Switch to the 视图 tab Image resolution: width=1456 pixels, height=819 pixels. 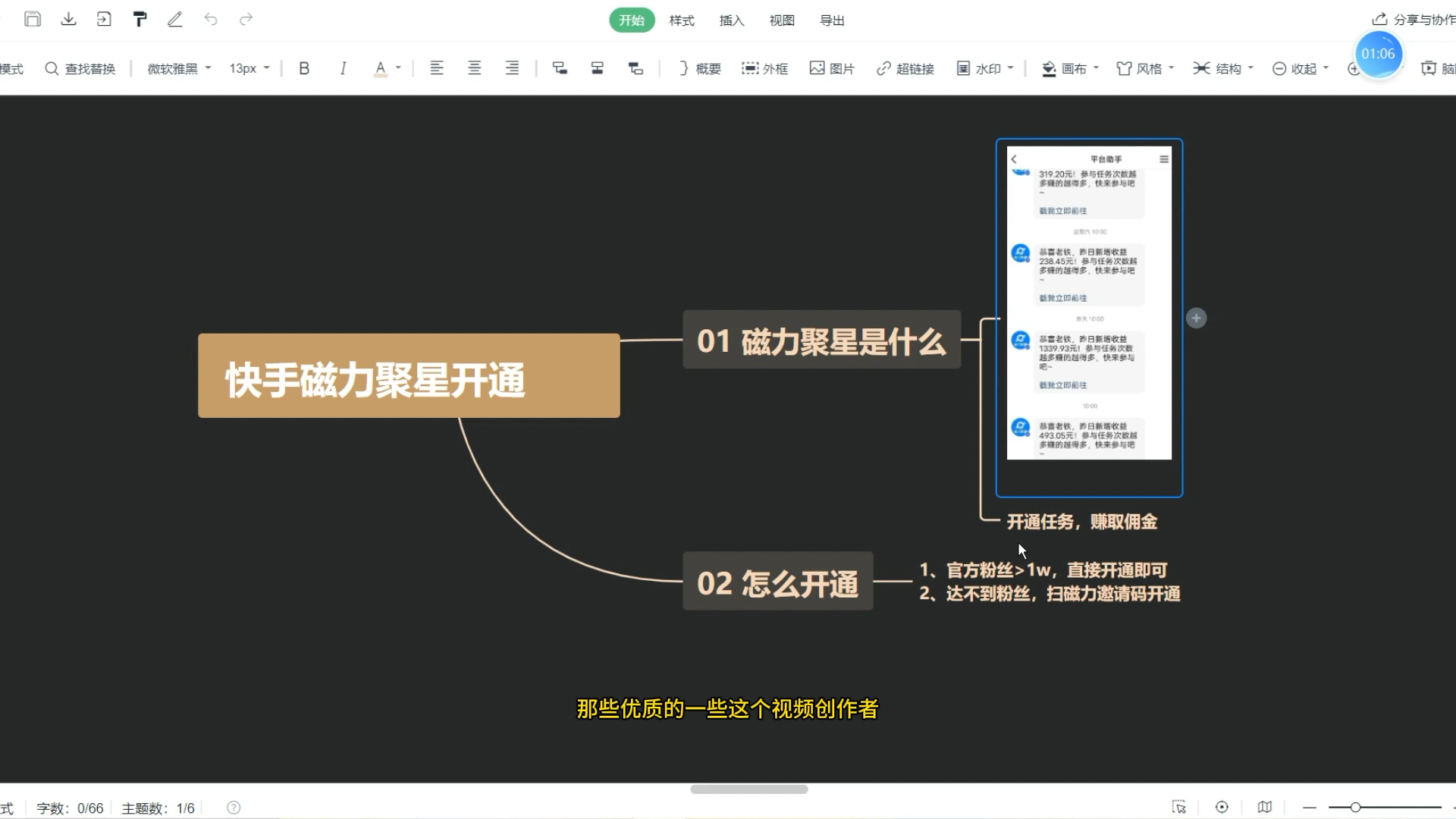pyautogui.click(x=782, y=20)
